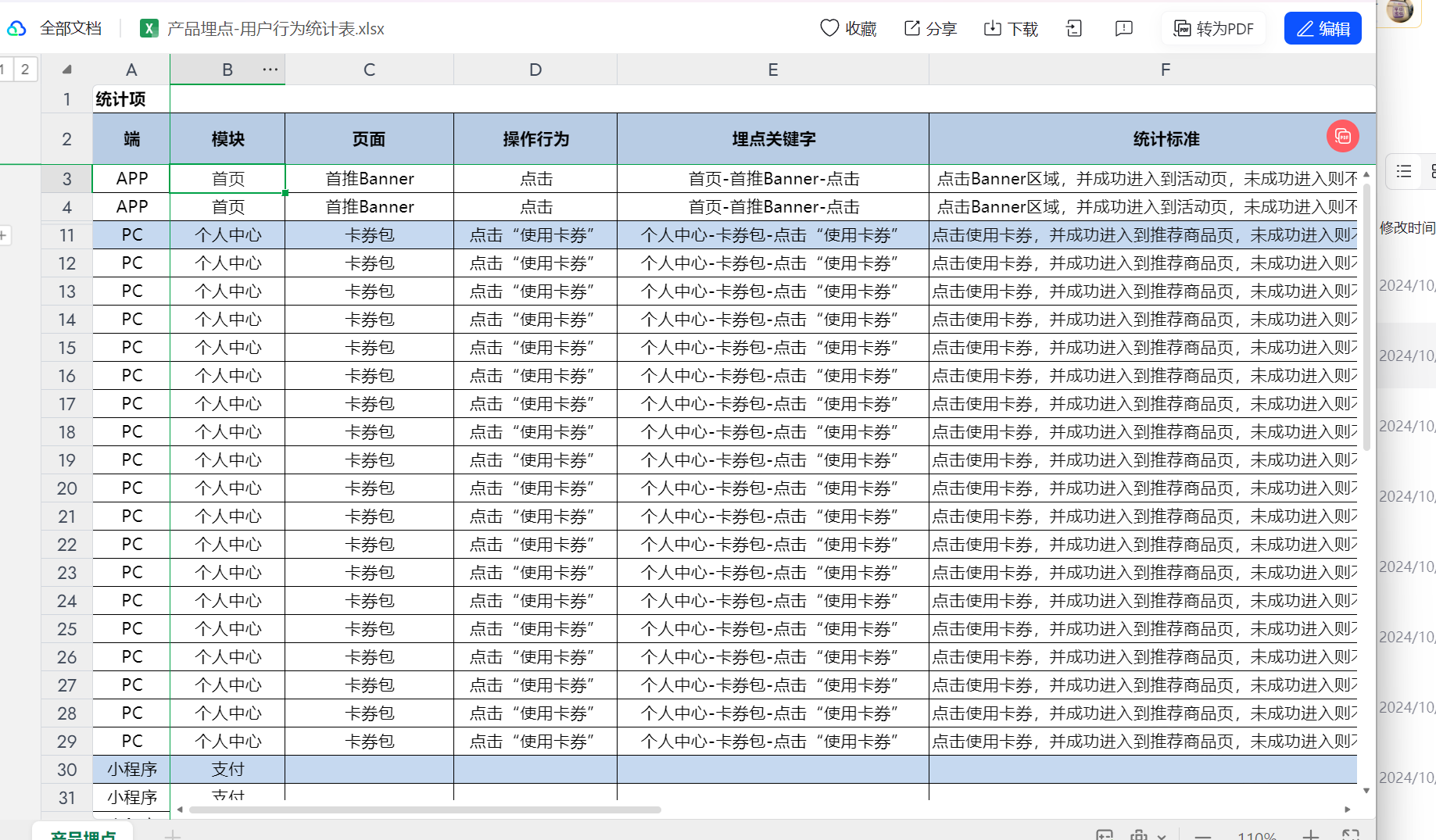Viewport: 1436px width, 840px height.
Task: Click the 支付 cell in row 30
Action: pos(227,770)
